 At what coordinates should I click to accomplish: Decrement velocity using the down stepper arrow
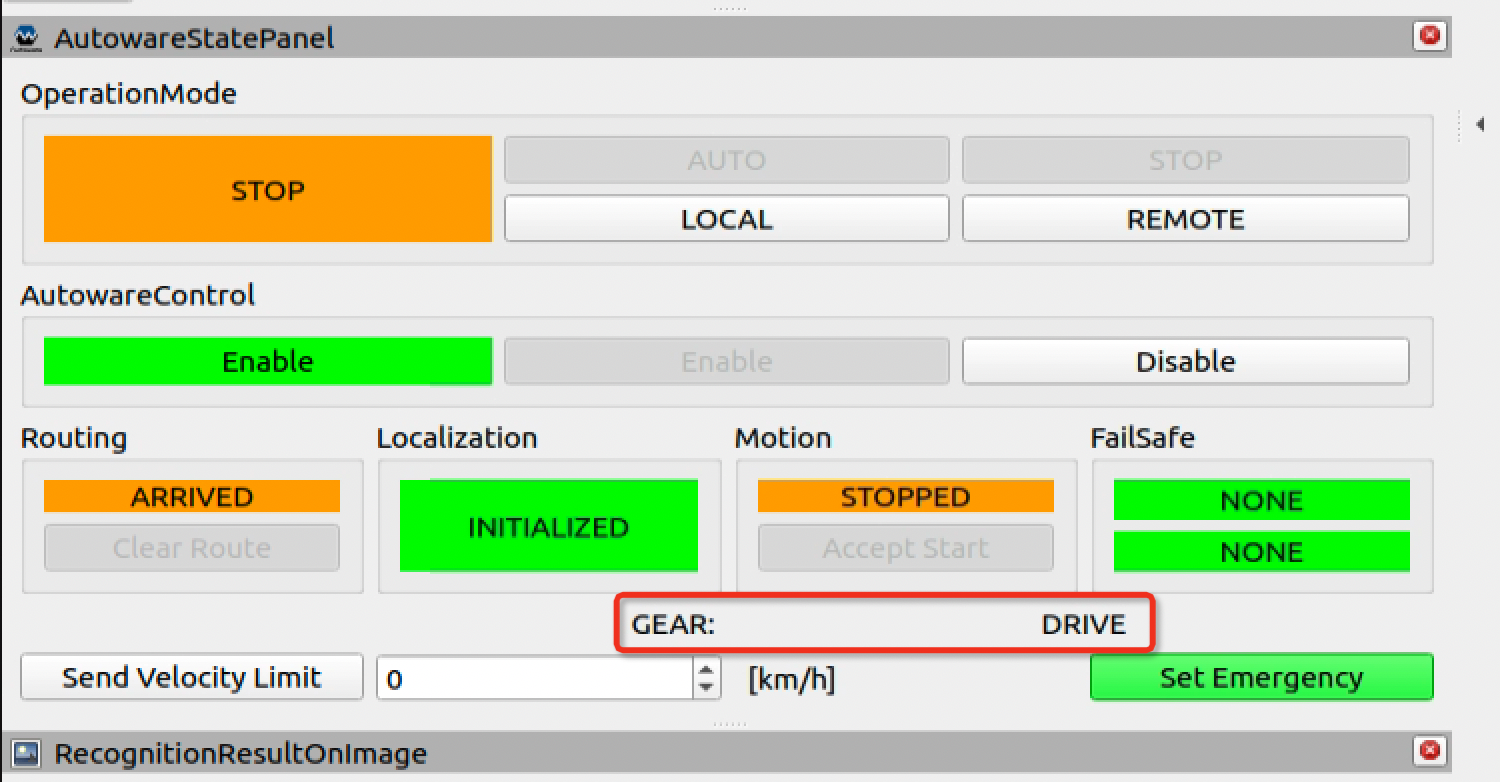tap(707, 686)
